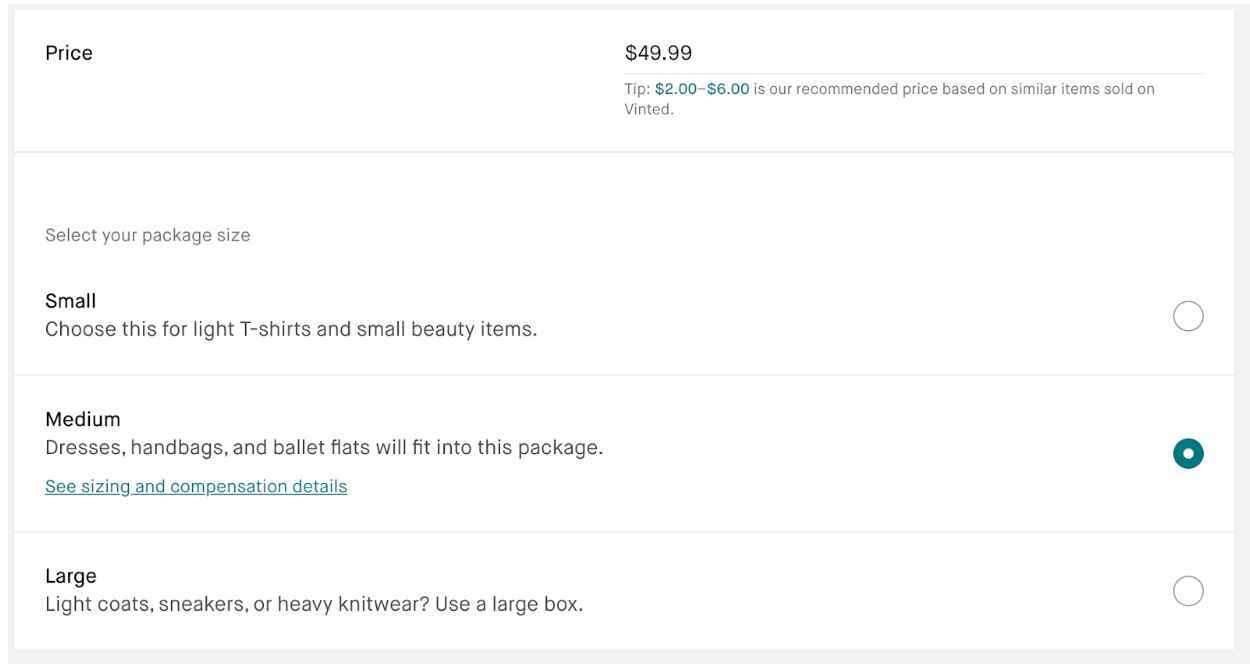Open sizing and compensation details
1250x664 pixels.
195,486
